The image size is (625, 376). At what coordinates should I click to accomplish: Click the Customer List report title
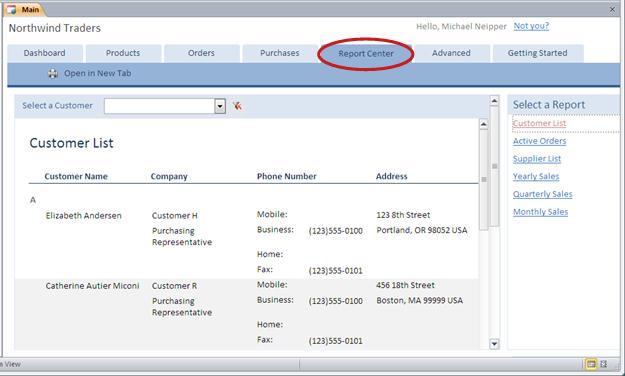point(72,143)
